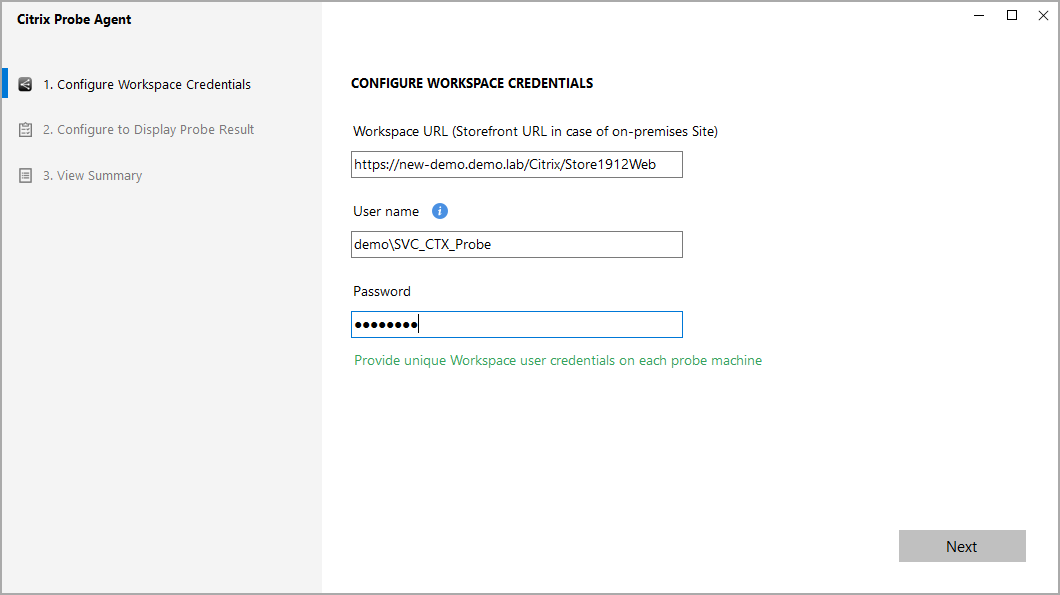Click the Workspace URL field label
This screenshot has height=595, width=1060.
(x=535, y=131)
